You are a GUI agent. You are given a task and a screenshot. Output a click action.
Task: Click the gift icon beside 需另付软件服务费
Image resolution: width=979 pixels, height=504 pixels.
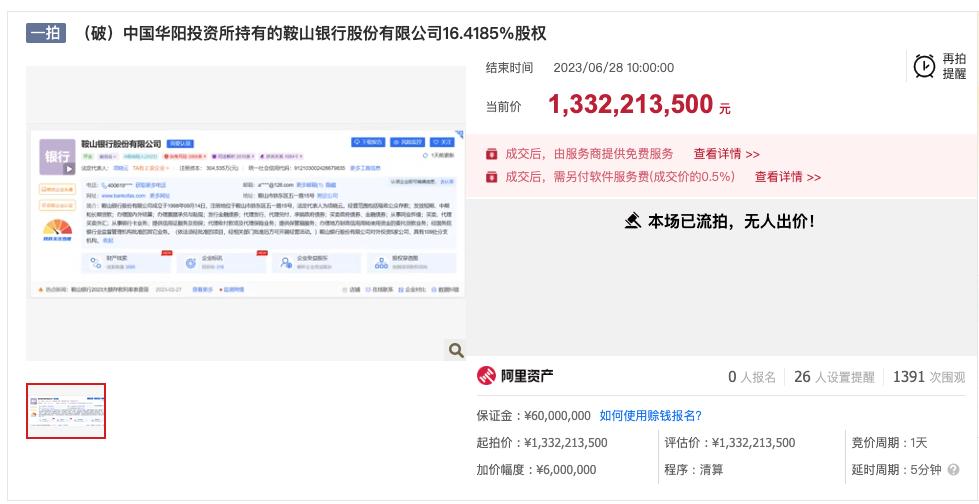click(492, 177)
